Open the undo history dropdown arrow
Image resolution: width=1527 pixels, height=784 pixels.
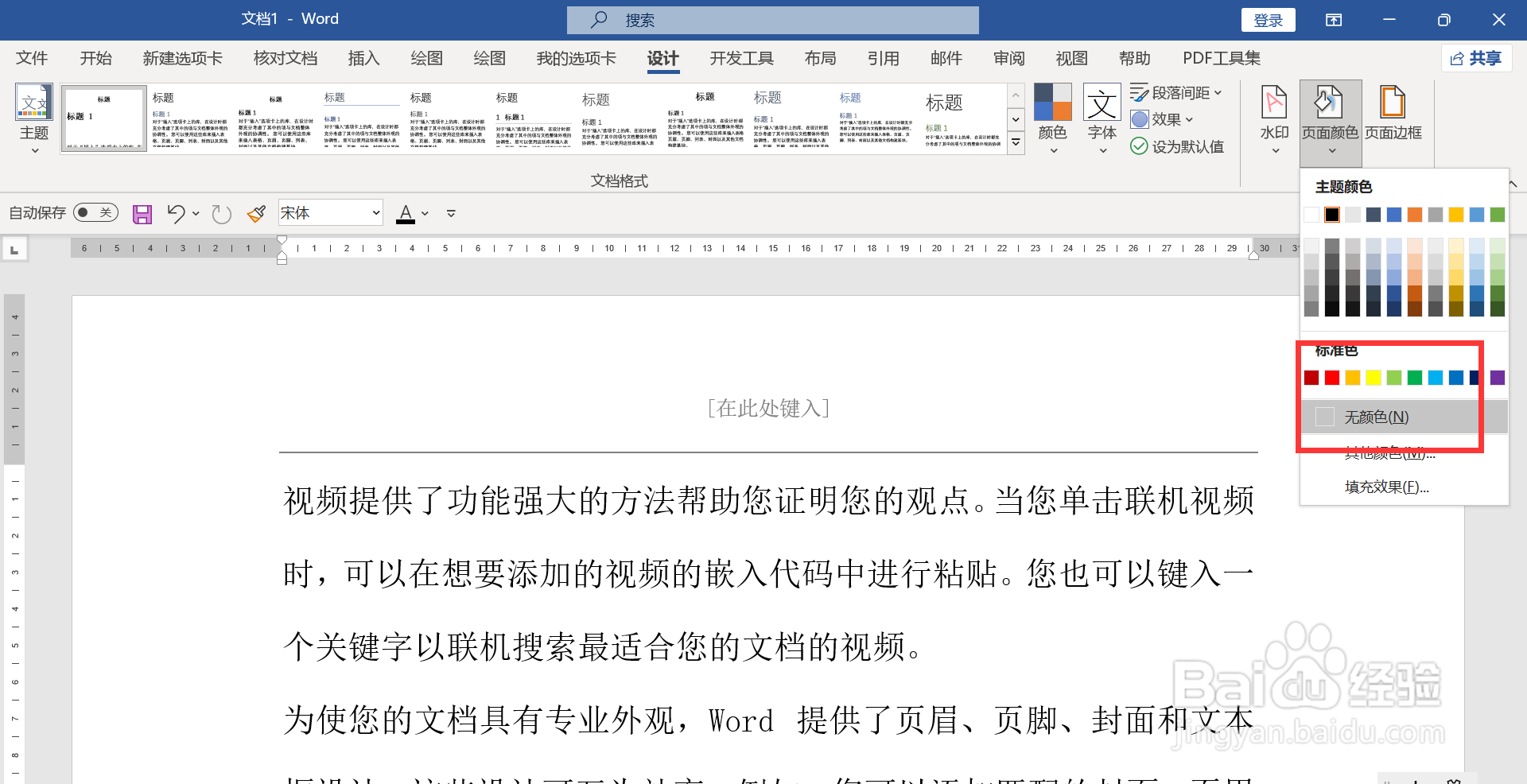[196, 213]
